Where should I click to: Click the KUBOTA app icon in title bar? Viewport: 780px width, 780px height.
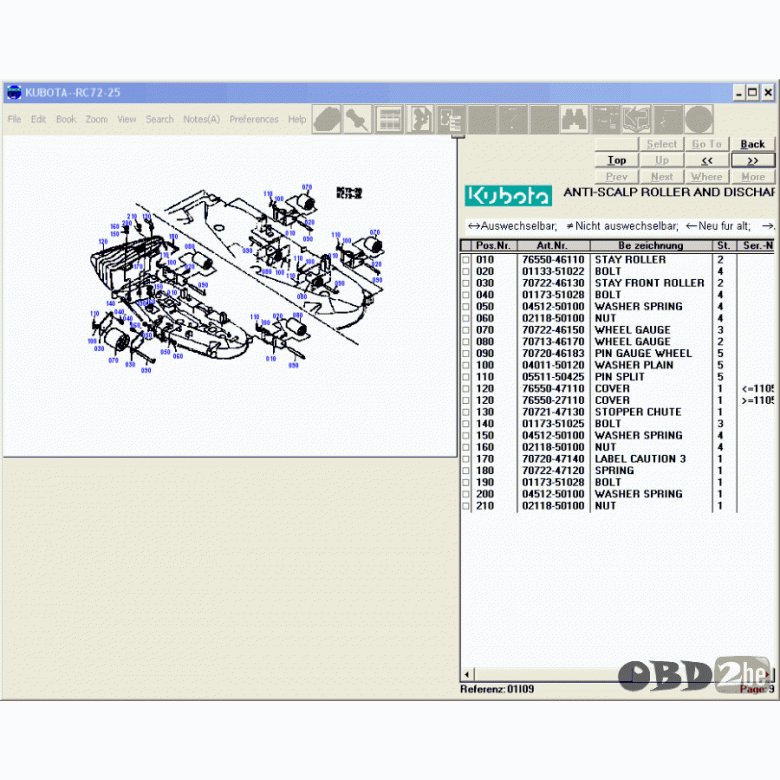pos(13,92)
